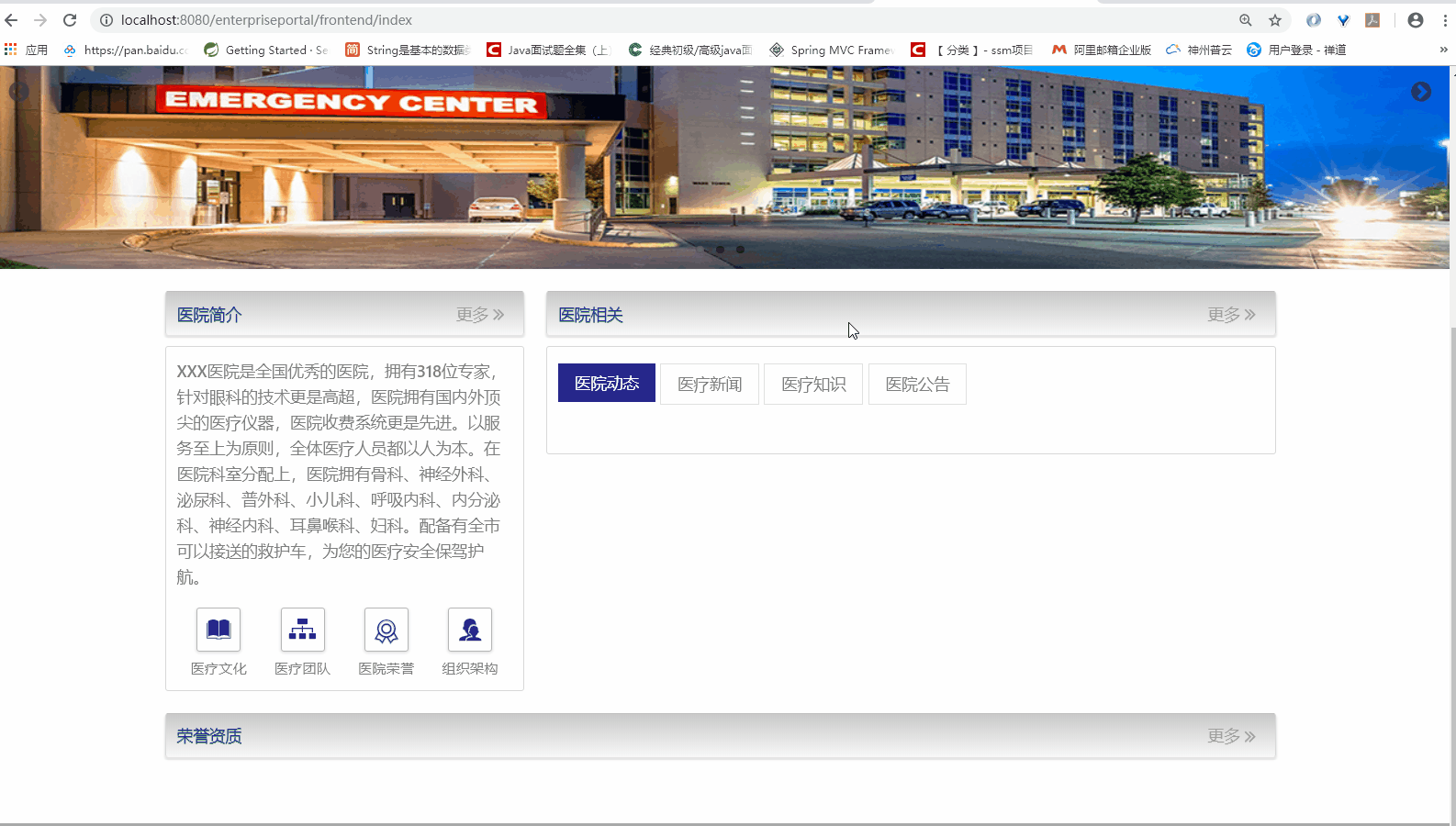The image size is (1456, 826).
Task: Open the Java面试题全集 bookmark
Action: click(549, 50)
